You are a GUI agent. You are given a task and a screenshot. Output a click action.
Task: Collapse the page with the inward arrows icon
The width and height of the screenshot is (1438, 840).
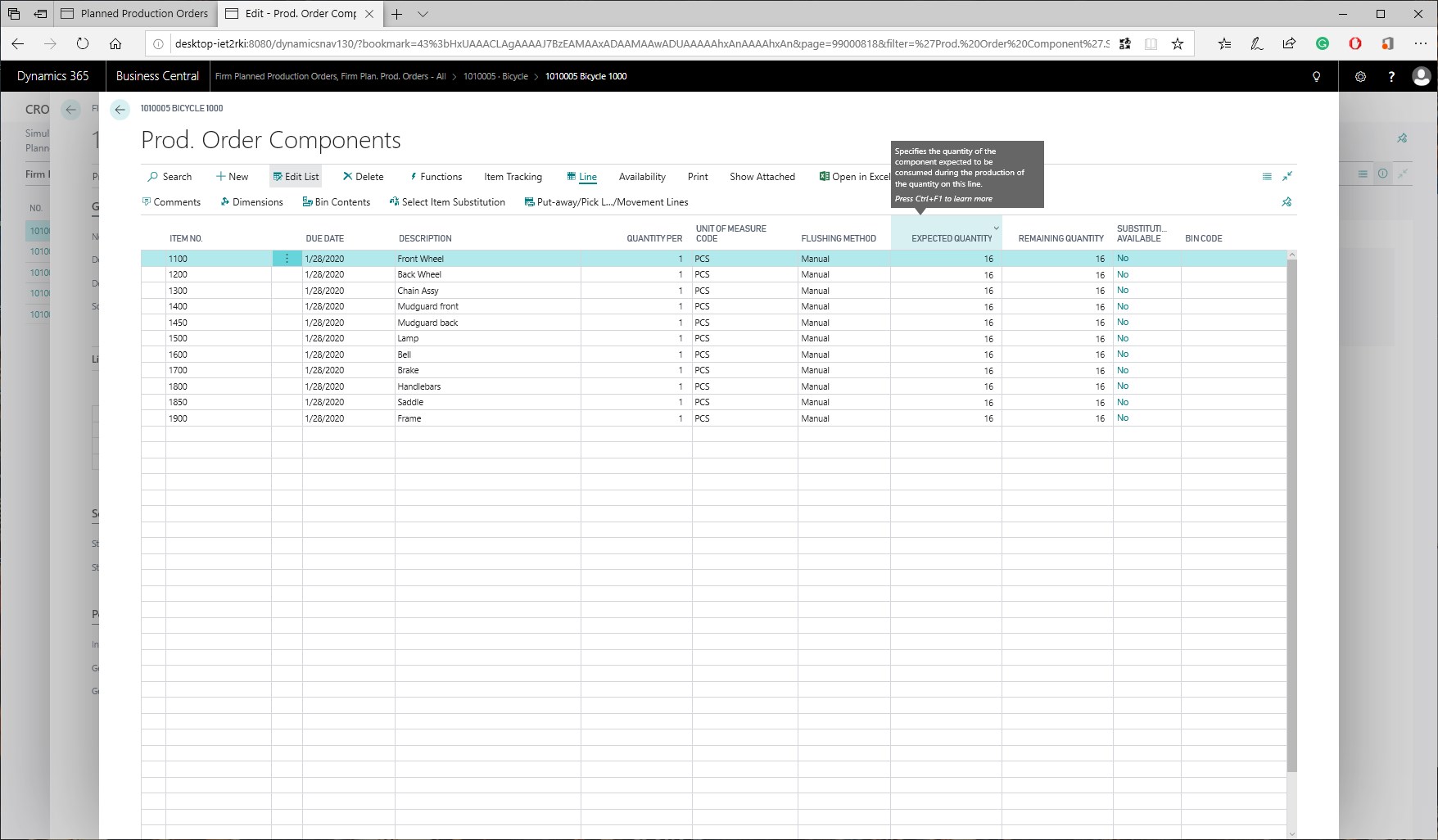1287,176
